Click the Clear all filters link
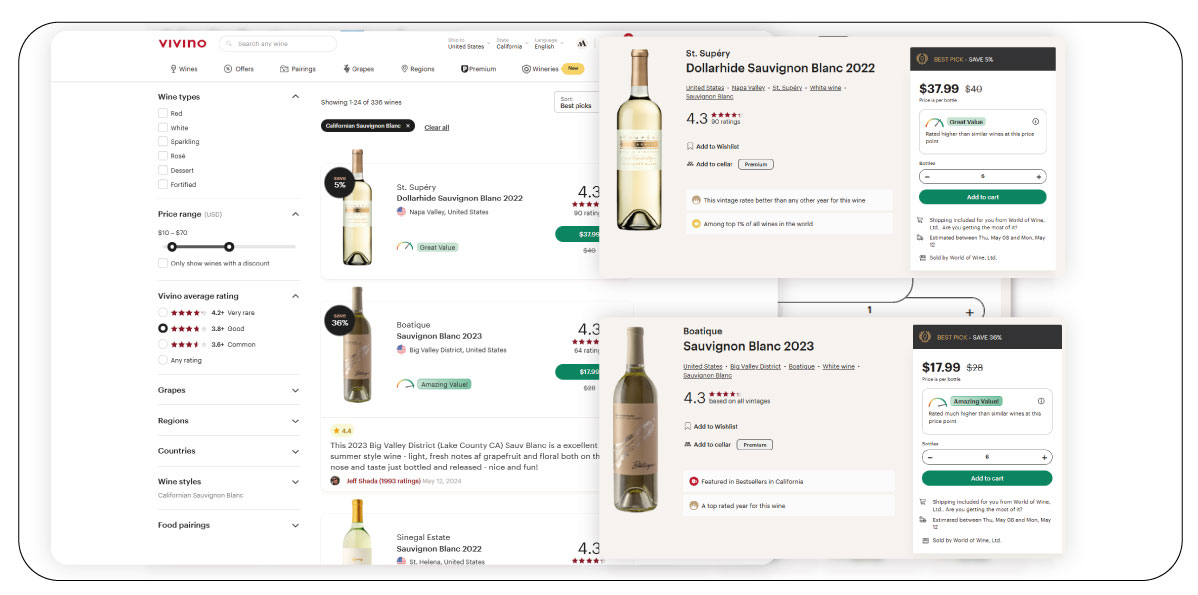The image size is (1198, 595). pyautogui.click(x=437, y=128)
